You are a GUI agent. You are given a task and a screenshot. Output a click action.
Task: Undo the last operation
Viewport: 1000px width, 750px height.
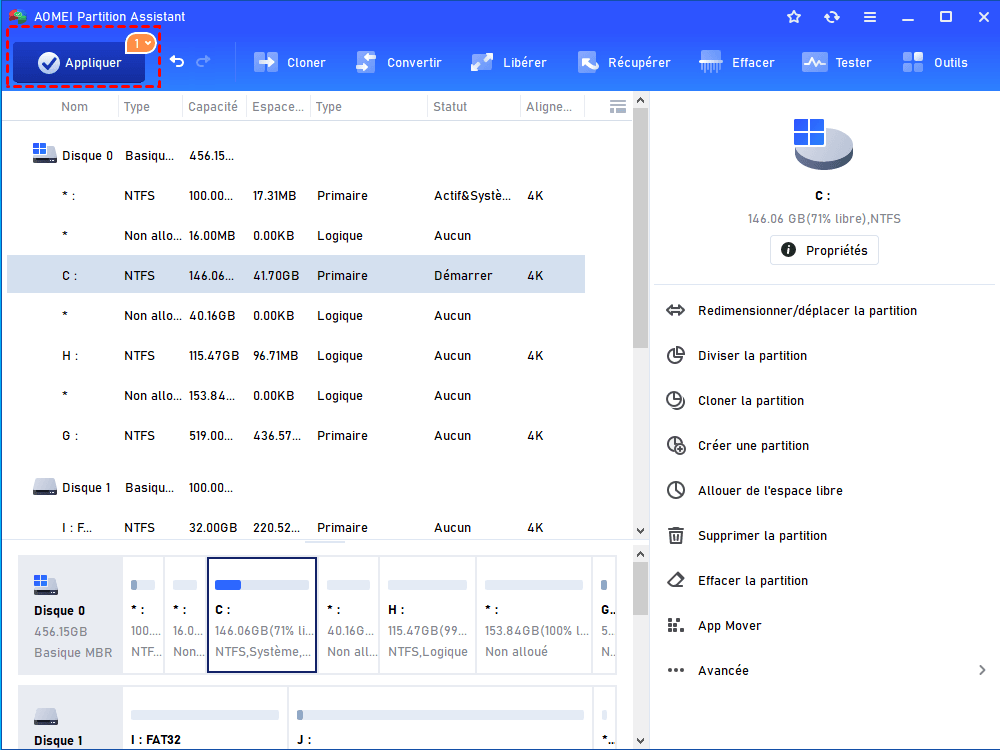(x=177, y=62)
